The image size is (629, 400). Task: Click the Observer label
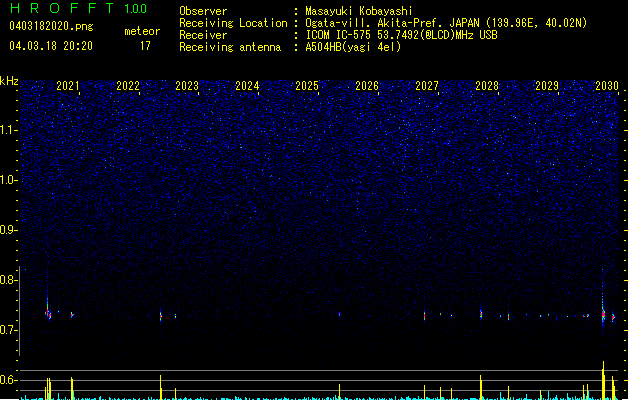point(203,11)
